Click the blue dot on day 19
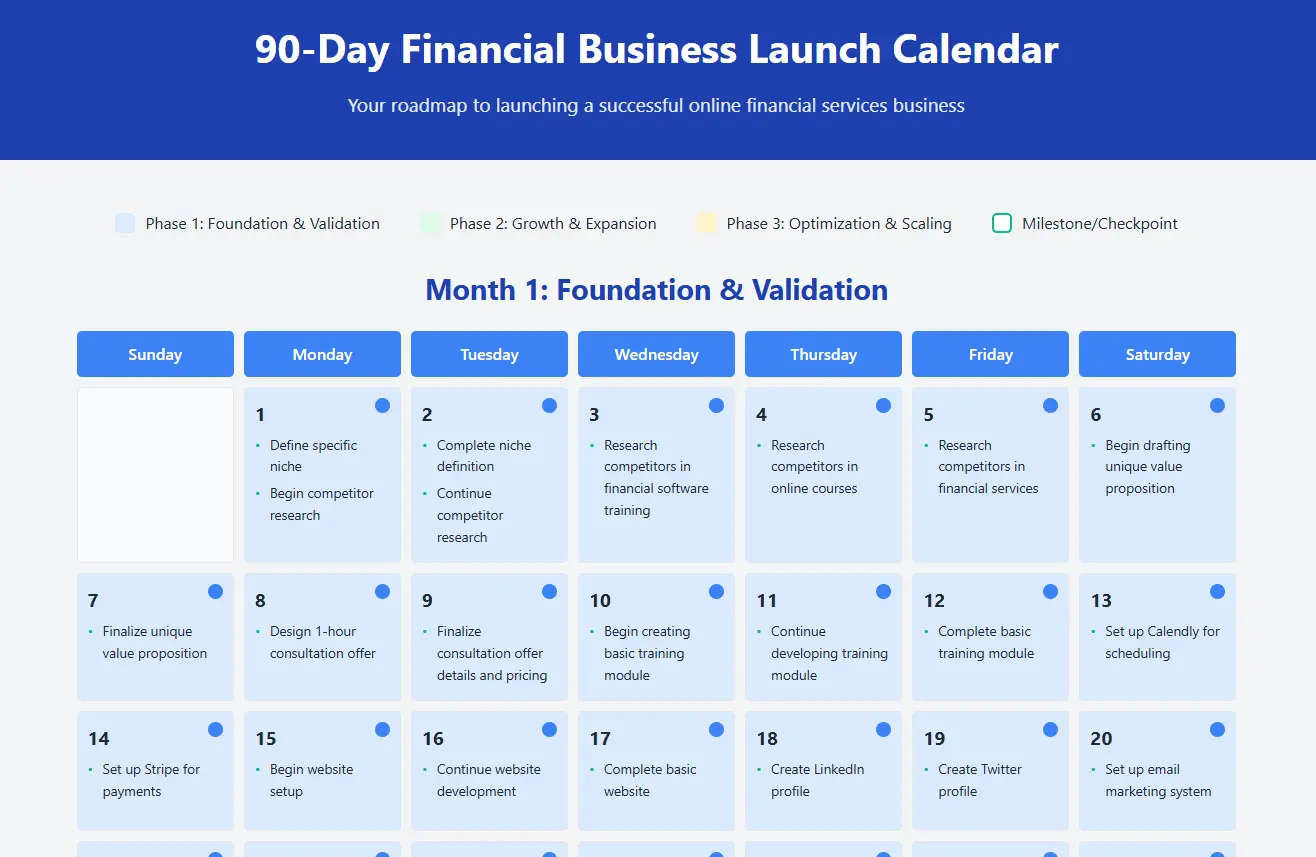The image size is (1316, 857). 1050,729
